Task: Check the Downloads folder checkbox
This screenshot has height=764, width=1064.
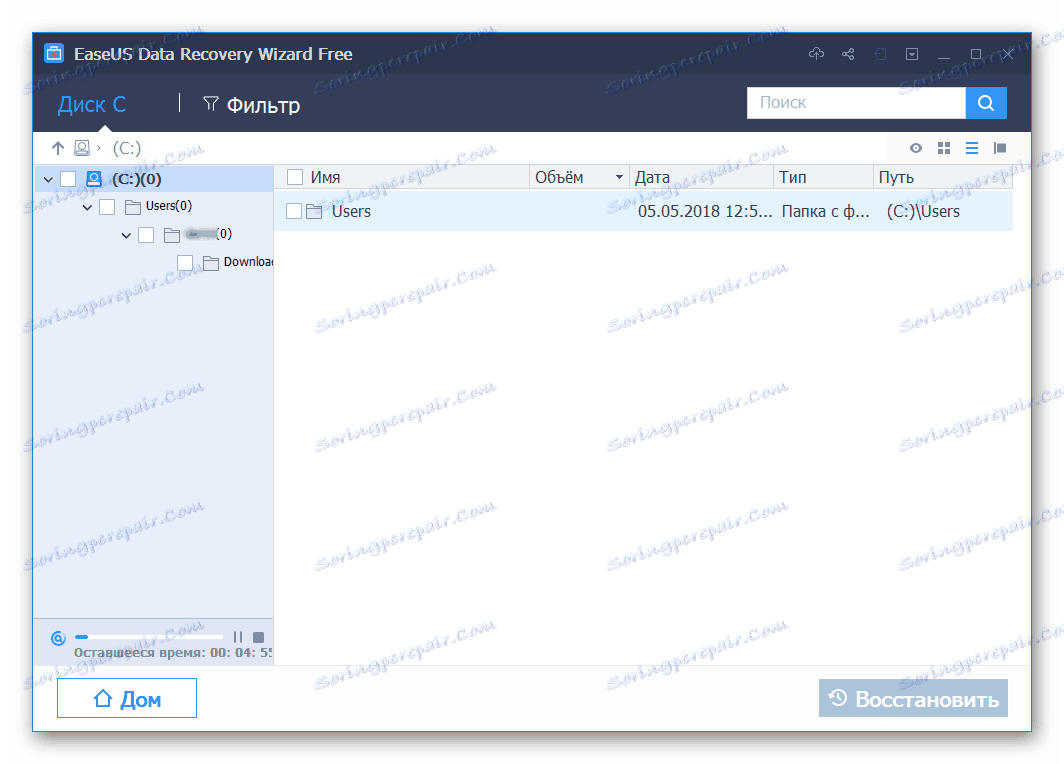Action: click(185, 263)
